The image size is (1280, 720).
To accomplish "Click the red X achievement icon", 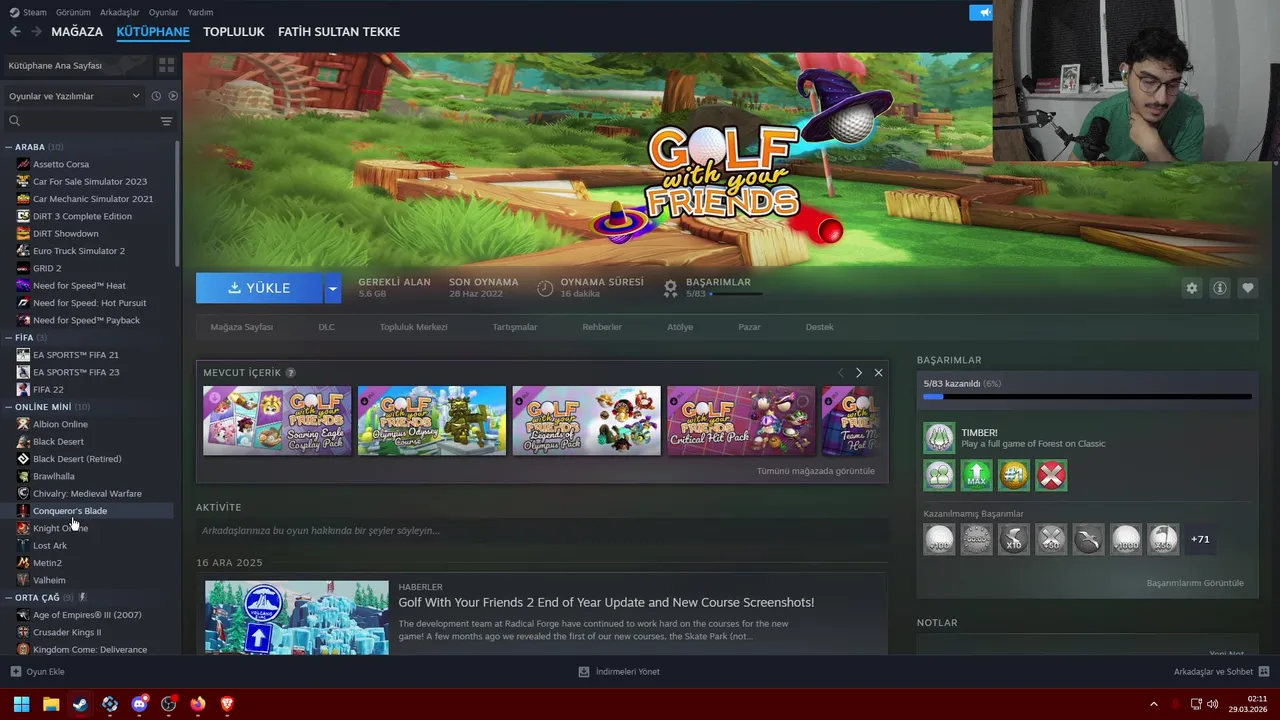I will [x=1051, y=475].
